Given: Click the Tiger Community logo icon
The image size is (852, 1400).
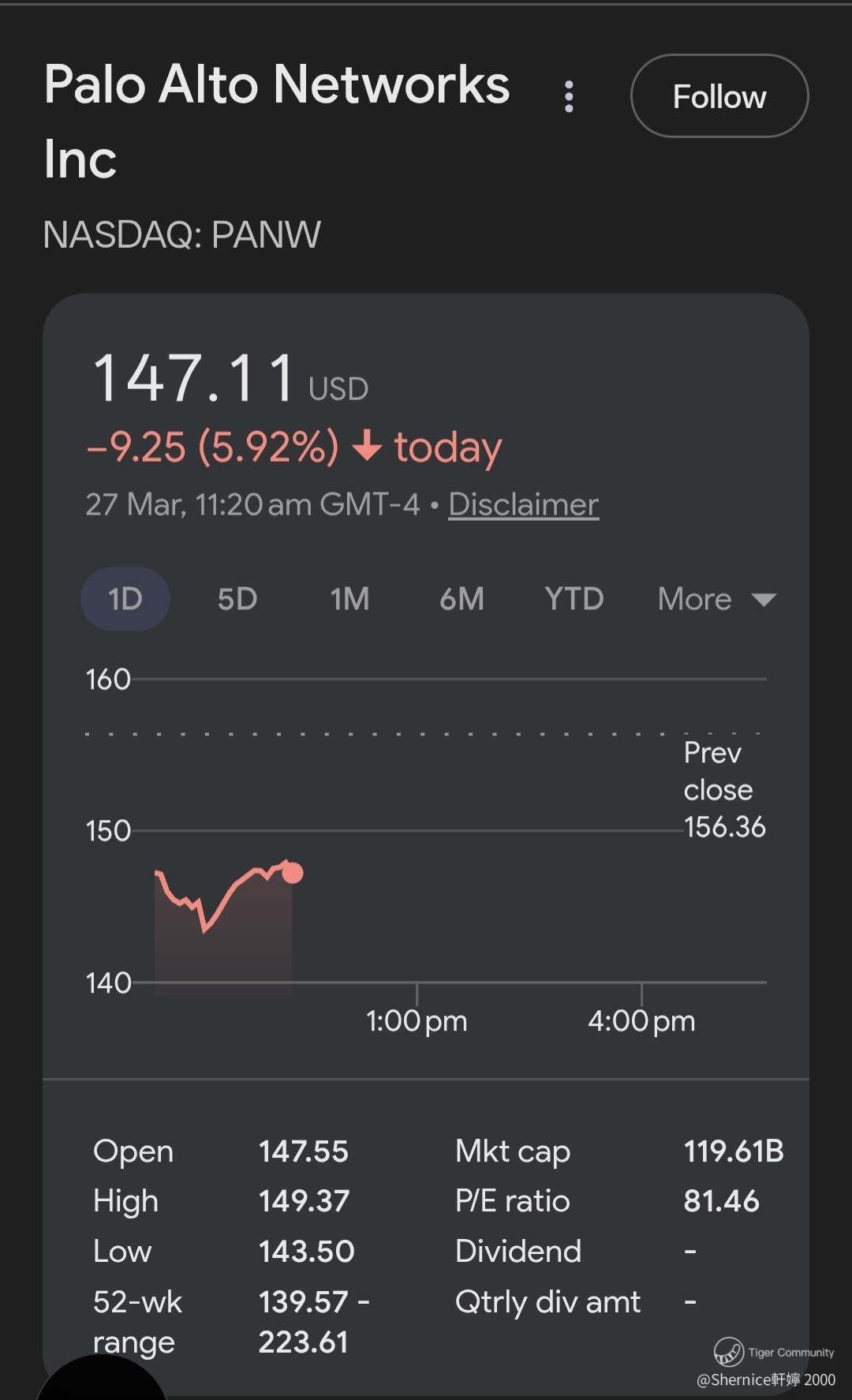Looking at the screenshot, I should pos(728,1352).
